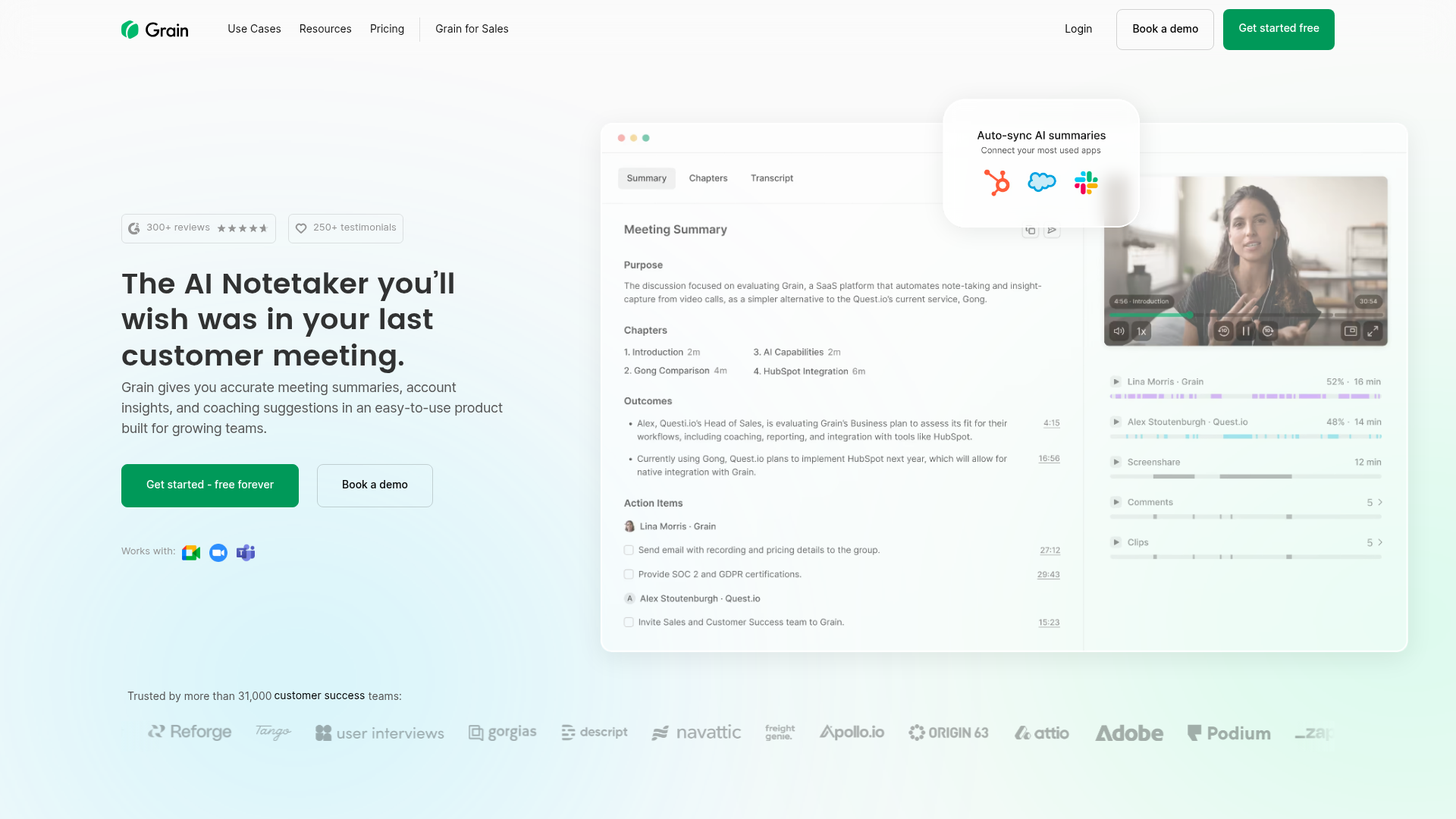This screenshot has height=819, width=1456.
Task: Click the Microsoft Teams icon
Action: pos(246,553)
